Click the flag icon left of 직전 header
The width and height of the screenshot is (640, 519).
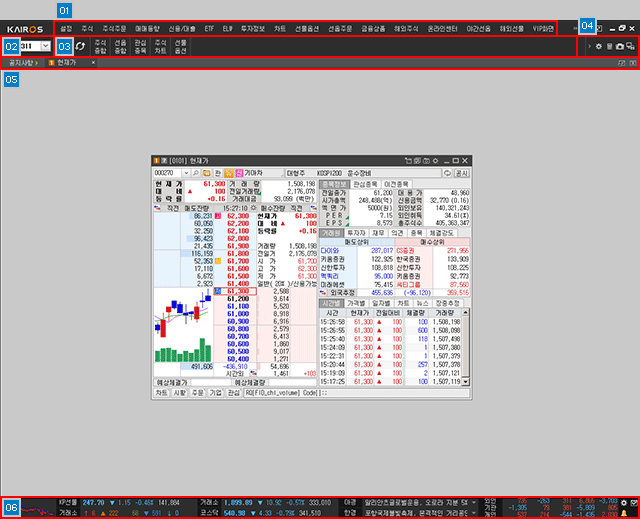157,208
